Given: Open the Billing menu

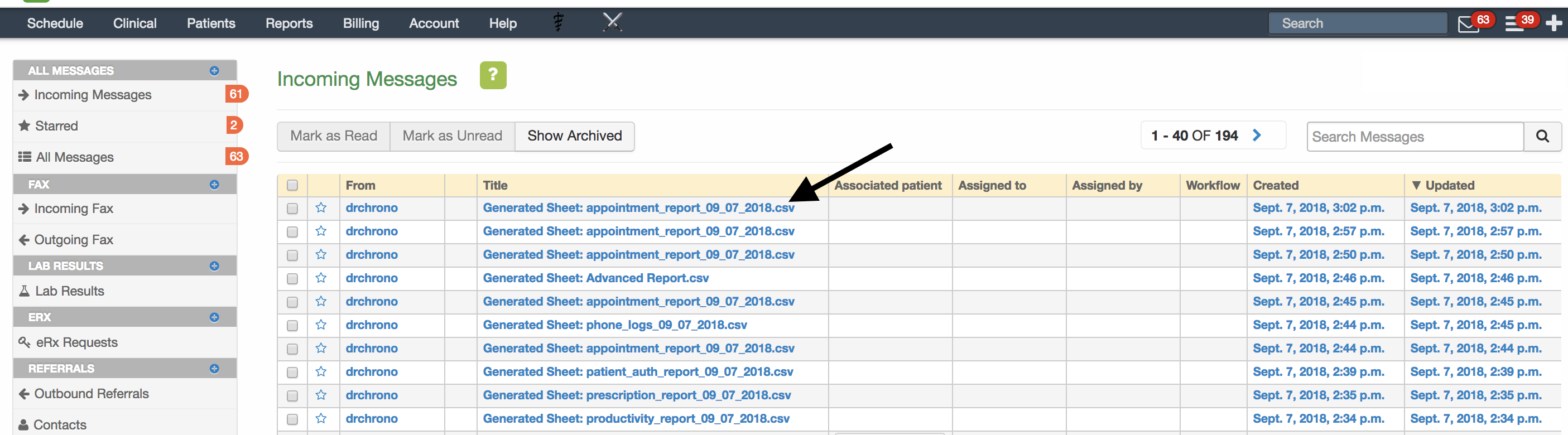Looking at the screenshot, I should [x=360, y=23].
